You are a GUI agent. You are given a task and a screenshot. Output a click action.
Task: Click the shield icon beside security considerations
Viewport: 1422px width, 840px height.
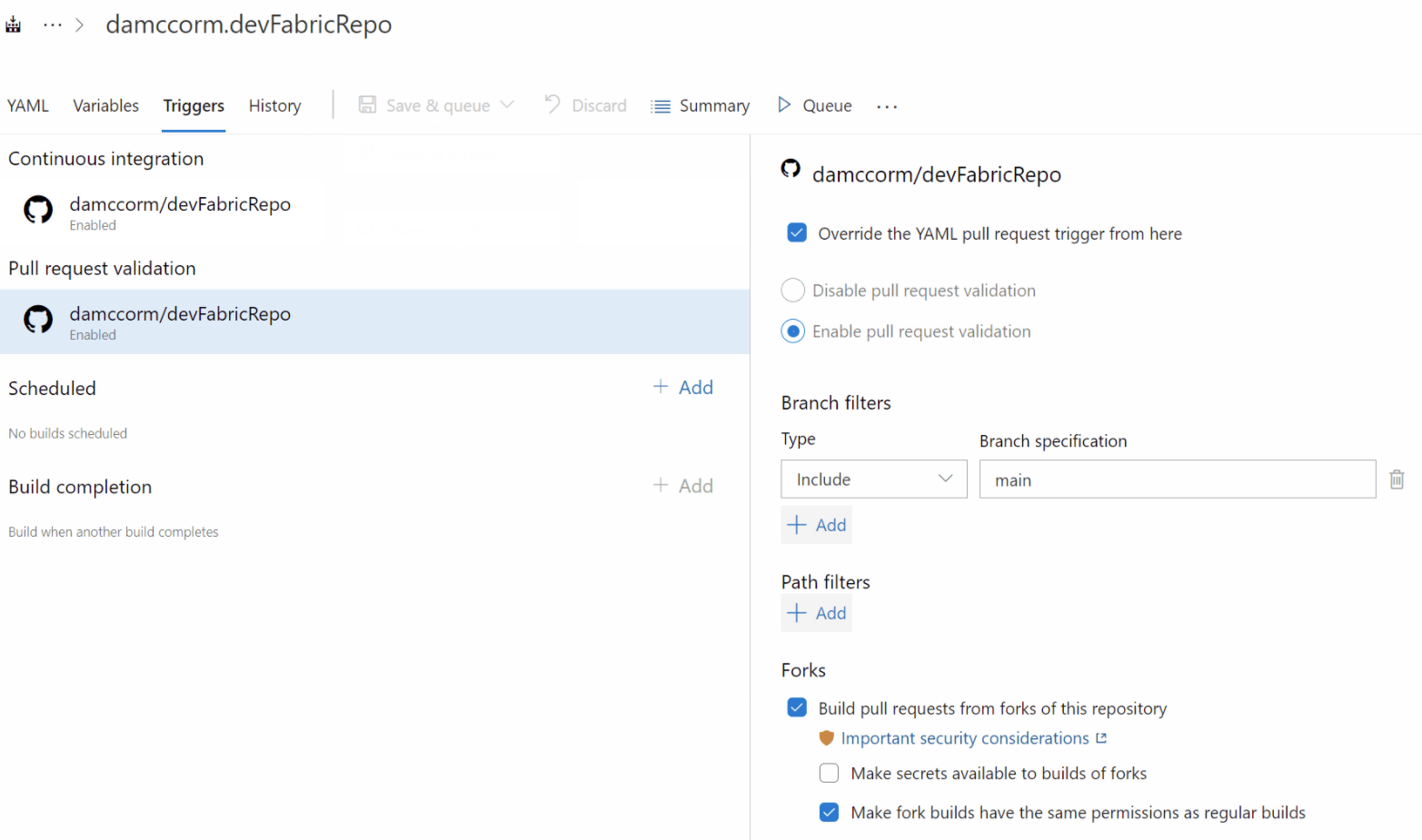(826, 737)
